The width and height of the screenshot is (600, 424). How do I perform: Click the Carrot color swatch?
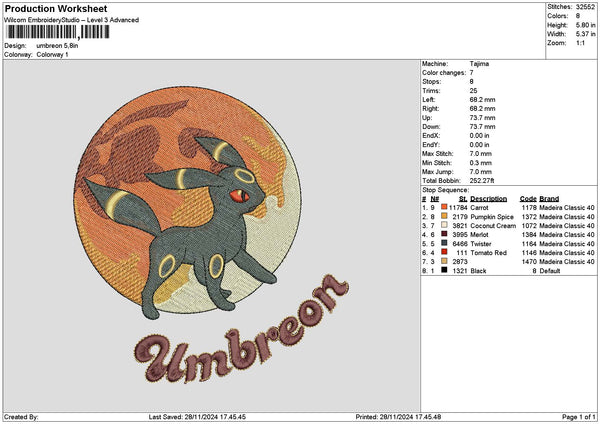point(444,207)
